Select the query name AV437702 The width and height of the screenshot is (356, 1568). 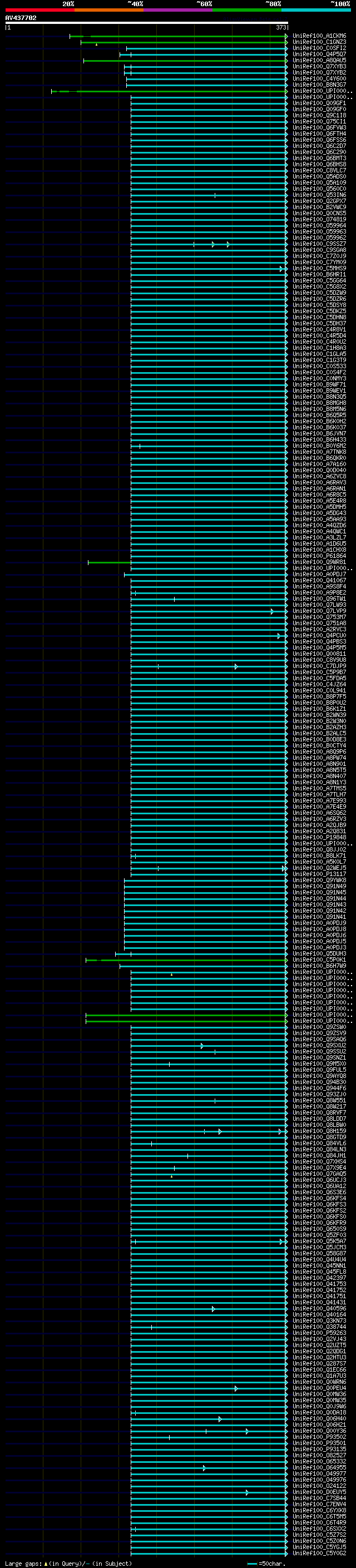click(x=21, y=18)
